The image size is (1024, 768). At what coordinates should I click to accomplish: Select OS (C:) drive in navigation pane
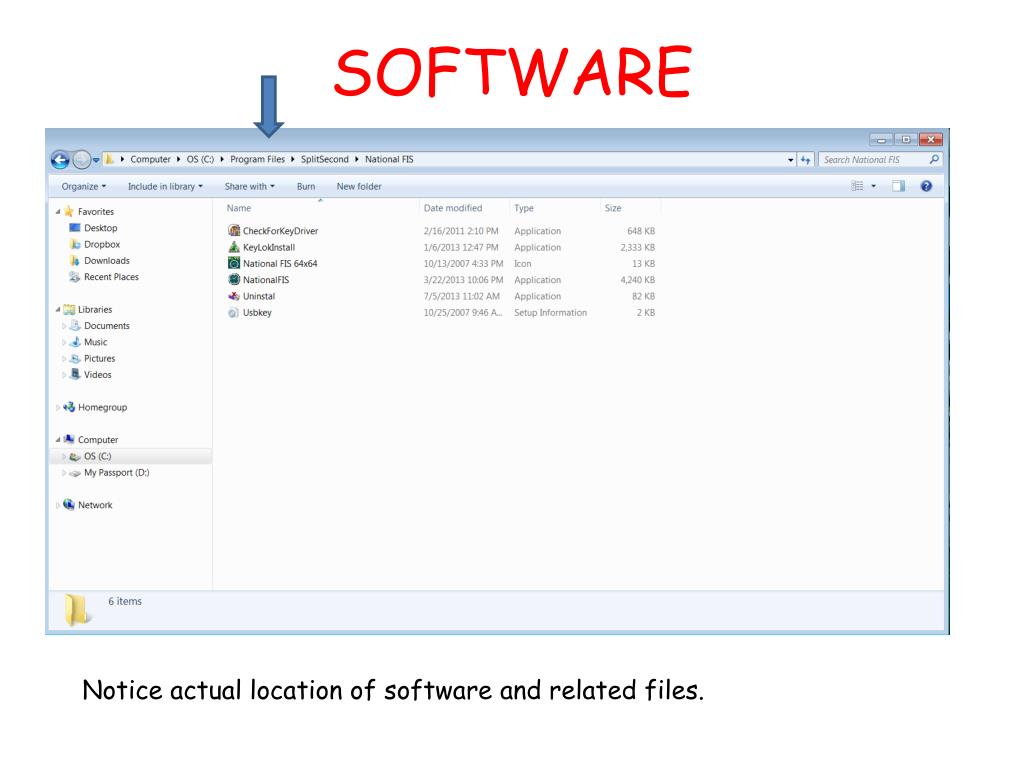point(97,456)
